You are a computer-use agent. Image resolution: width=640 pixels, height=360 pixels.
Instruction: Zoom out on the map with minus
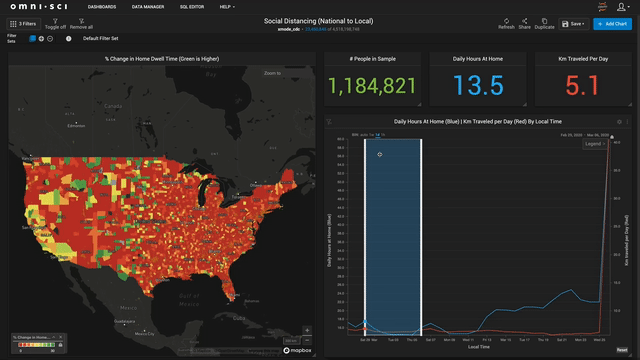pos(307,340)
